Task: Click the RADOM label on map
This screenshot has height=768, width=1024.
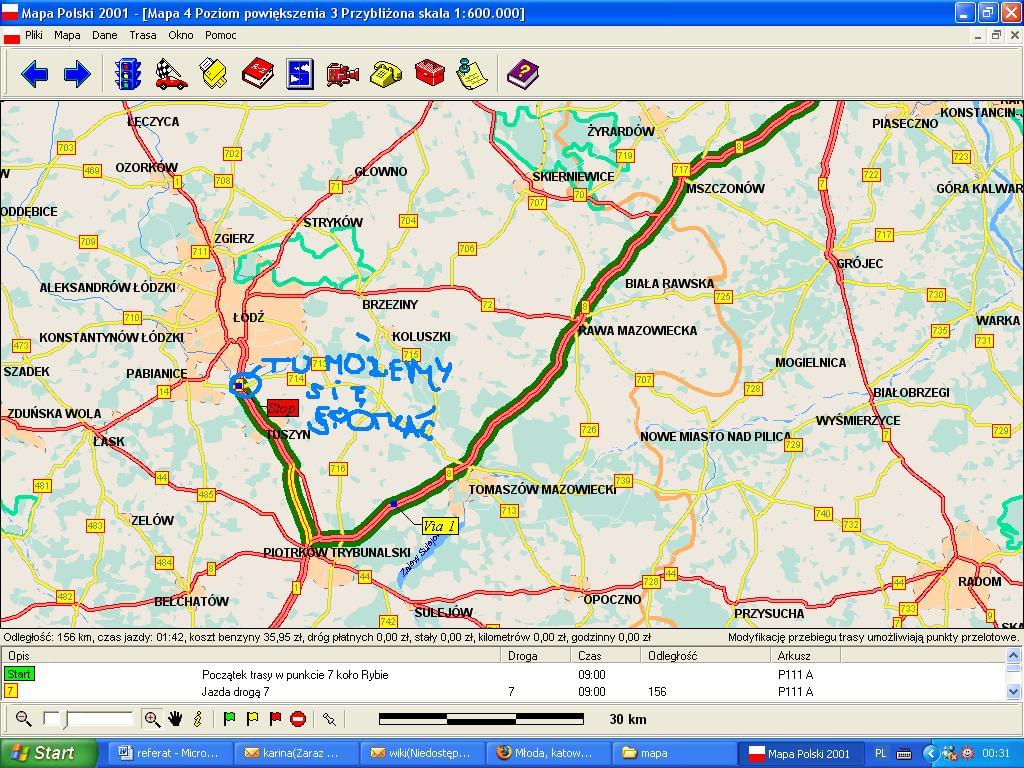Action: tap(979, 581)
